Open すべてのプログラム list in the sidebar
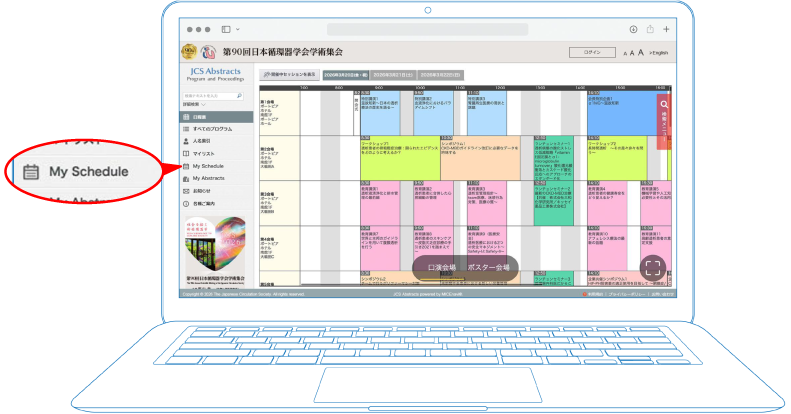 (210, 129)
